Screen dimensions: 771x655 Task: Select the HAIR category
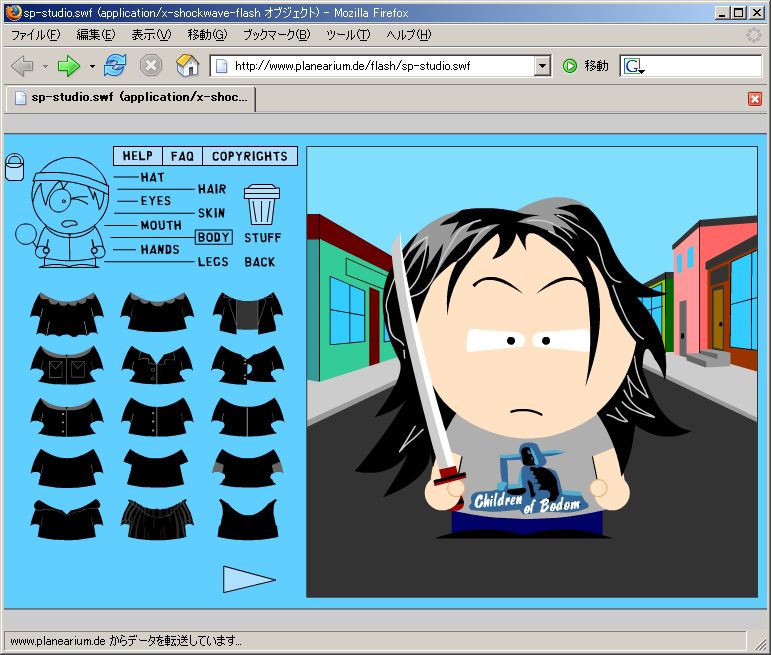212,189
